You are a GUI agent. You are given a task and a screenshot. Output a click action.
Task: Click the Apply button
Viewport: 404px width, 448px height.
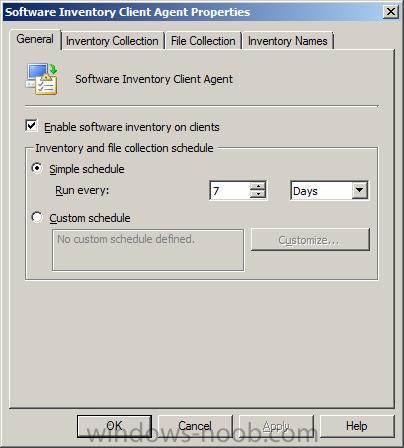point(276,426)
